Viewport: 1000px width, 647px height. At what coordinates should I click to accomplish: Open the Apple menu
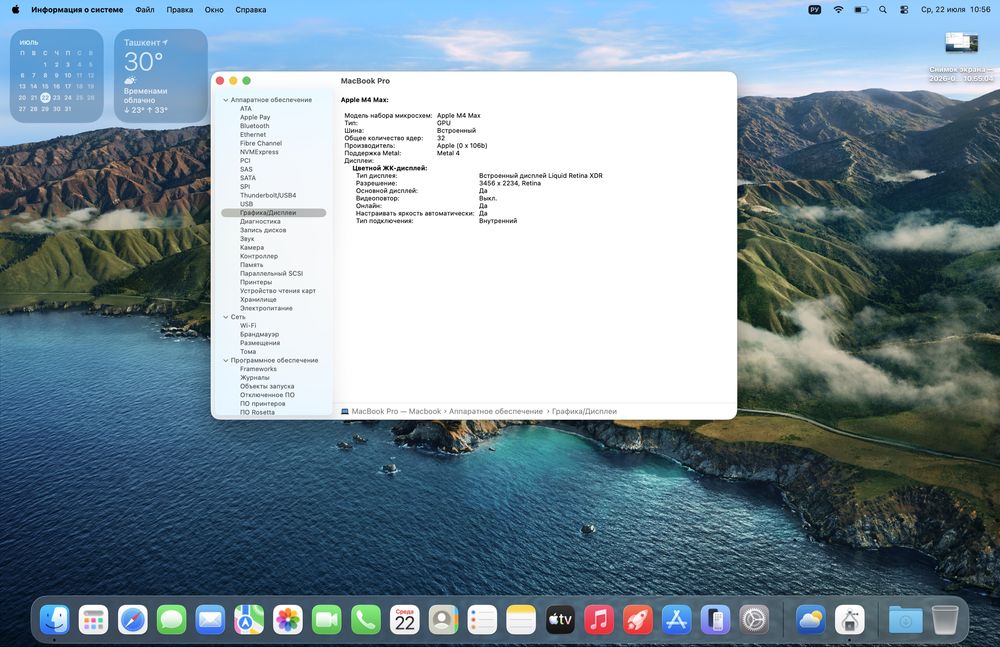tap(15, 10)
